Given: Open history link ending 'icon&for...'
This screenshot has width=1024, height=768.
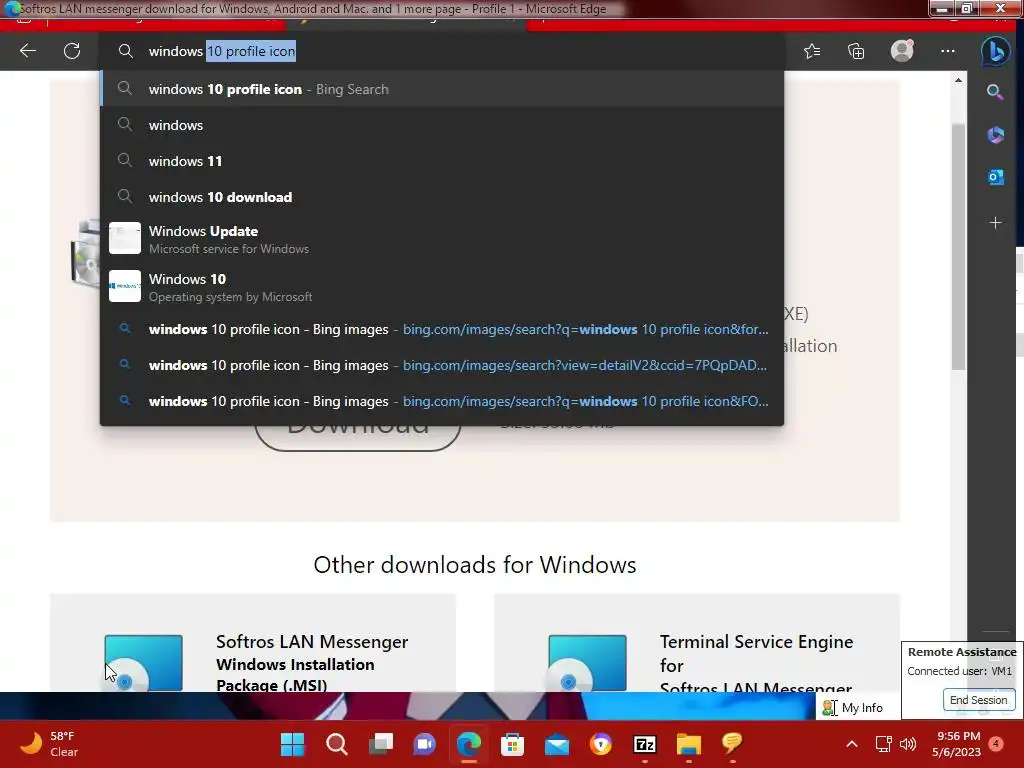Looking at the screenshot, I should [442, 329].
